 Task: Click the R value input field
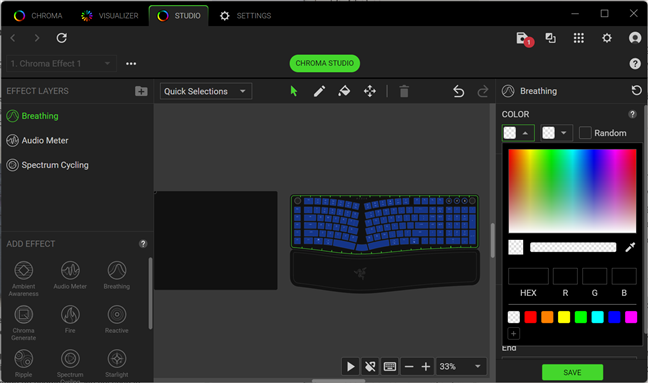pyautogui.click(x=565, y=276)
